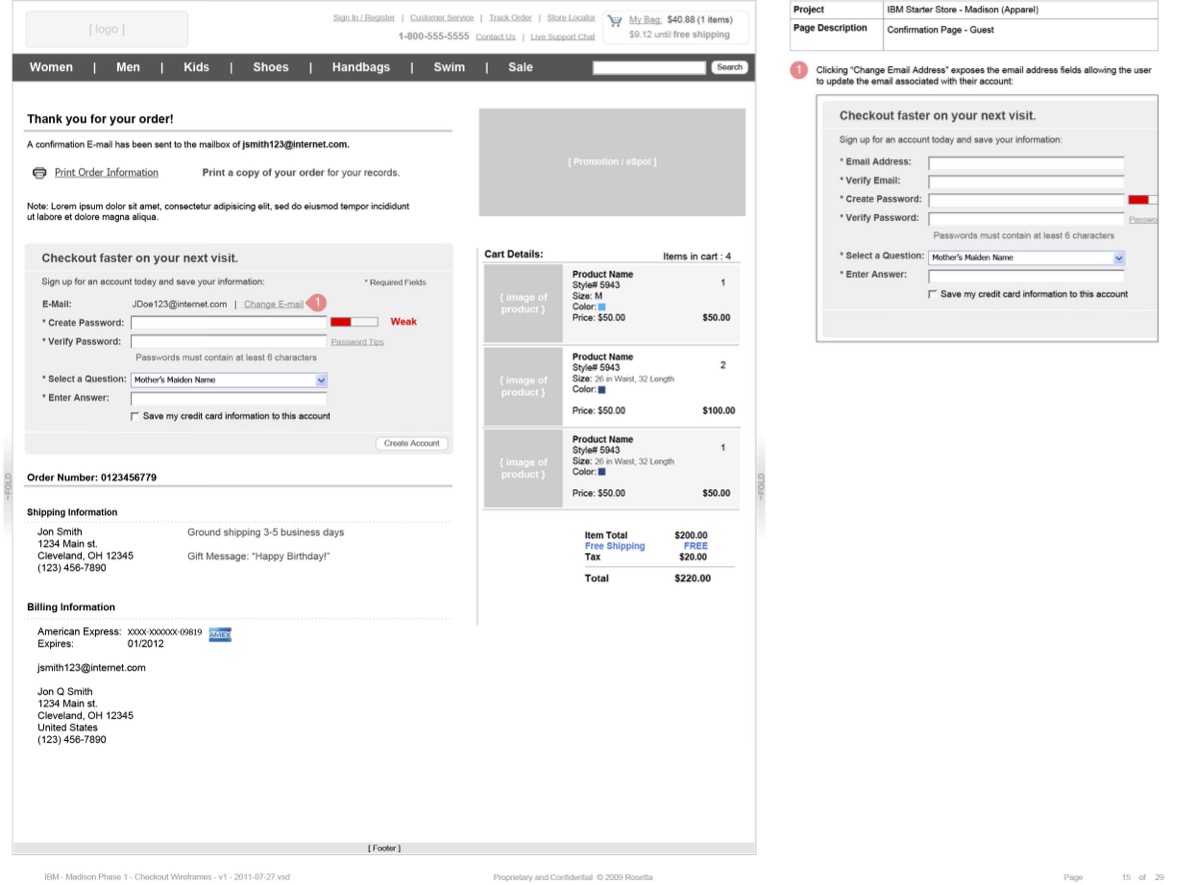Viewport: 1196px width, 885px height.
Task: Focus the Create Password field in main form
Action: click(x=229, y=323)
